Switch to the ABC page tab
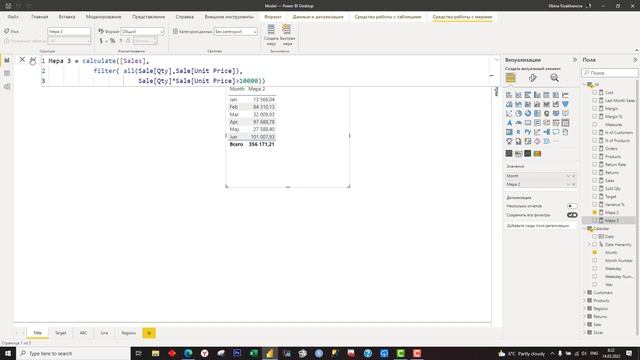 tap(83, 333)
